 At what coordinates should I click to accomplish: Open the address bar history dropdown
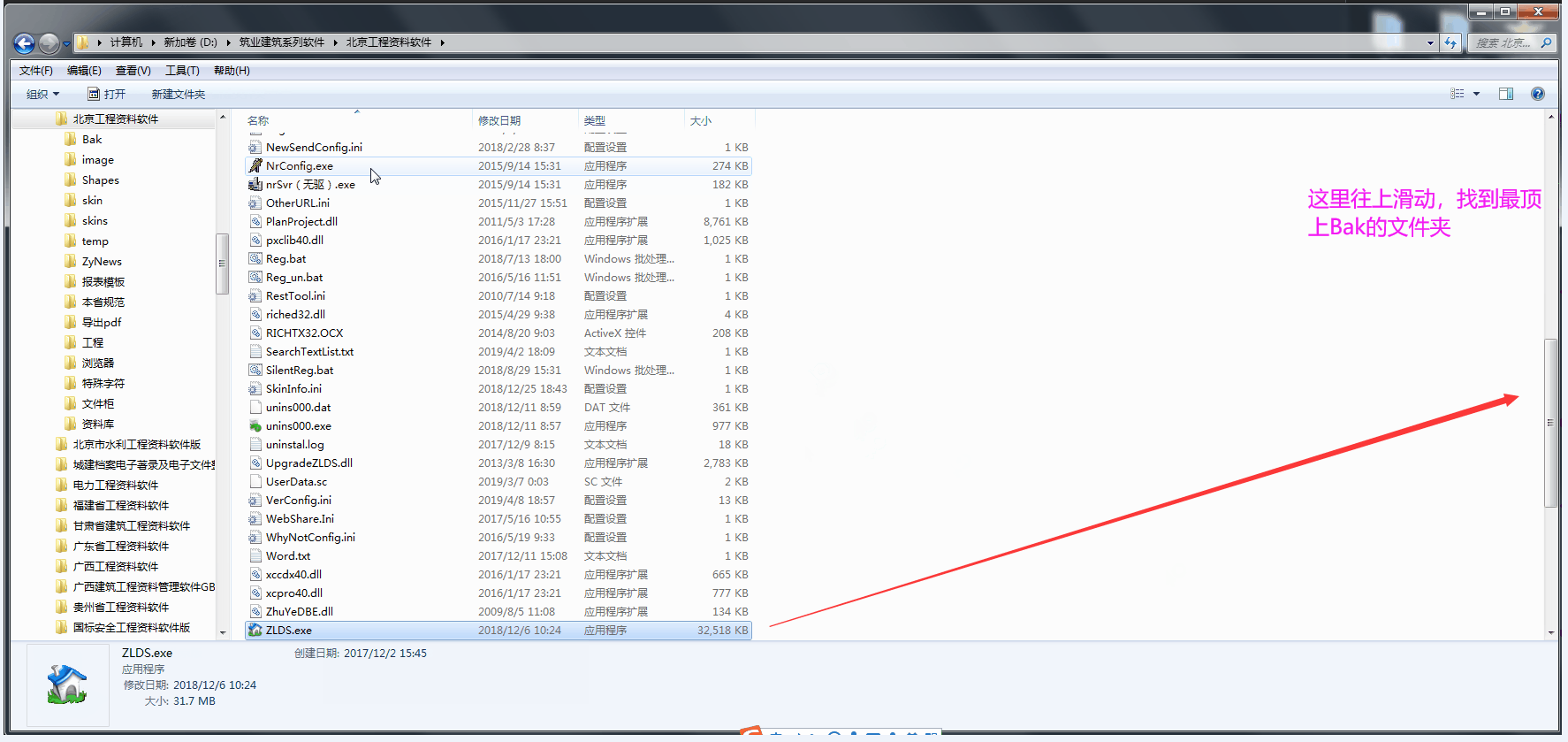(x=1430, y=42)
